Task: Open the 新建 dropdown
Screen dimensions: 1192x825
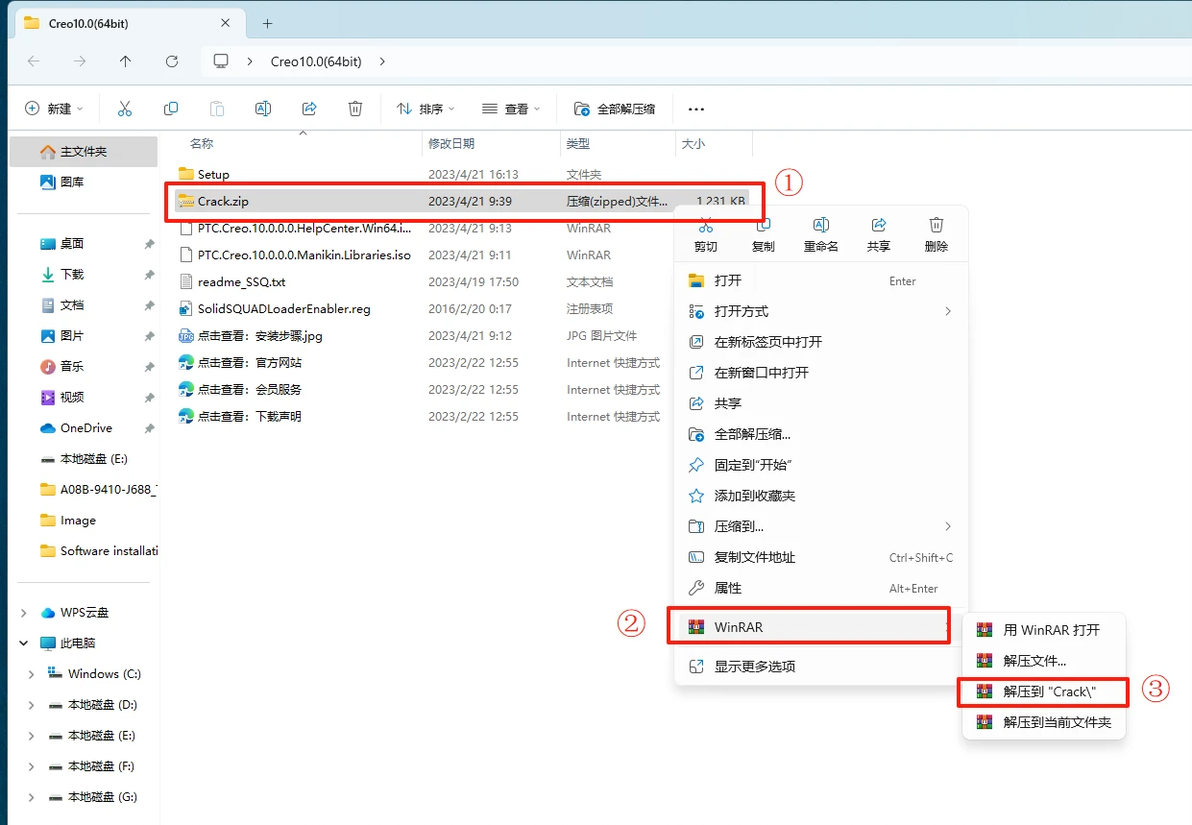Action: 54,109
